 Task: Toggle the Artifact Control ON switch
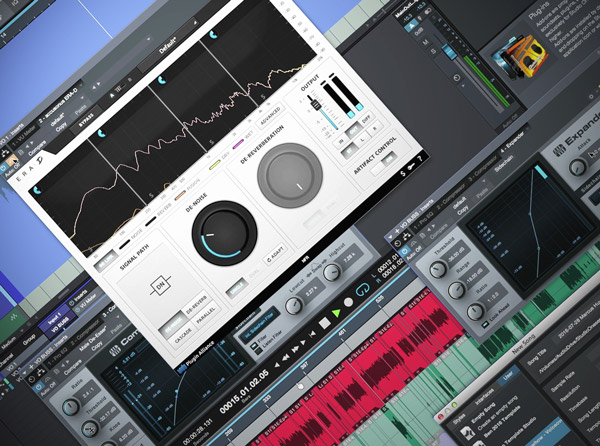click(x=389, y=158)
